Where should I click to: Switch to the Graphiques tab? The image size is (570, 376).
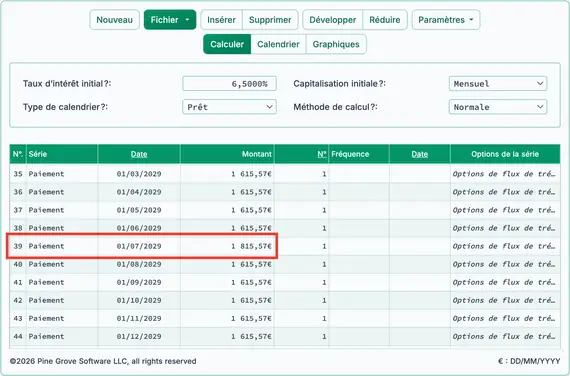336,44
